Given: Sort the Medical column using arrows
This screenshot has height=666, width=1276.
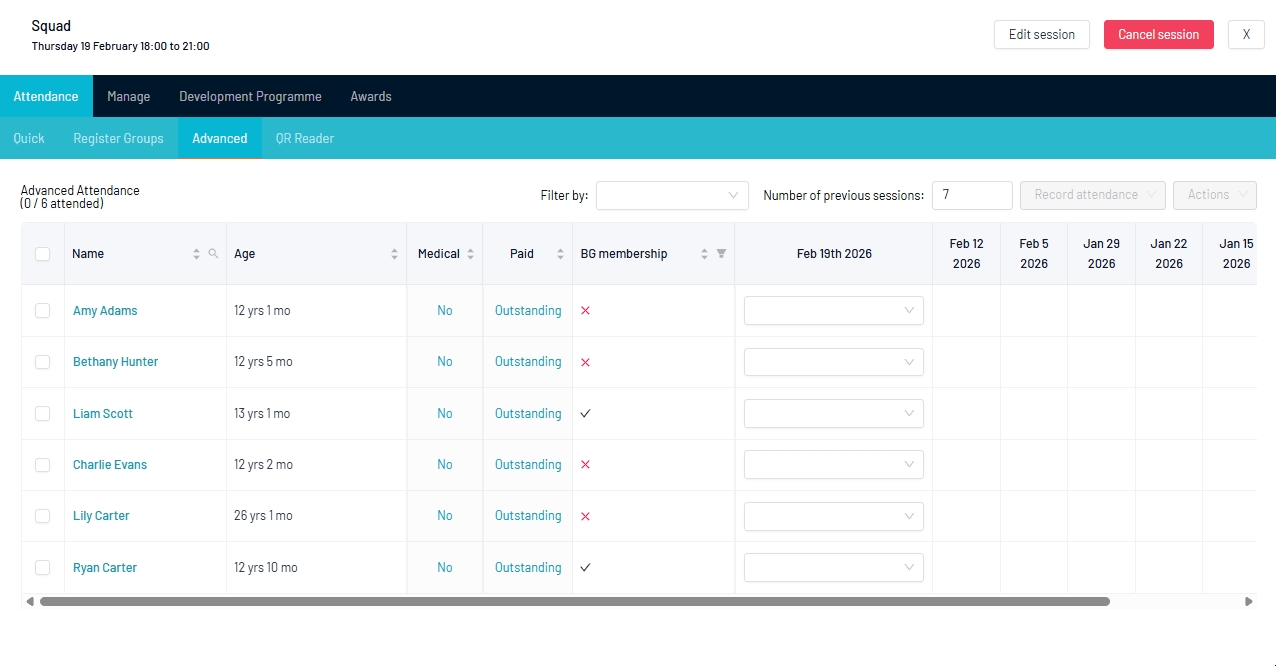Looking at the screenshot, I should coord(470,254).
